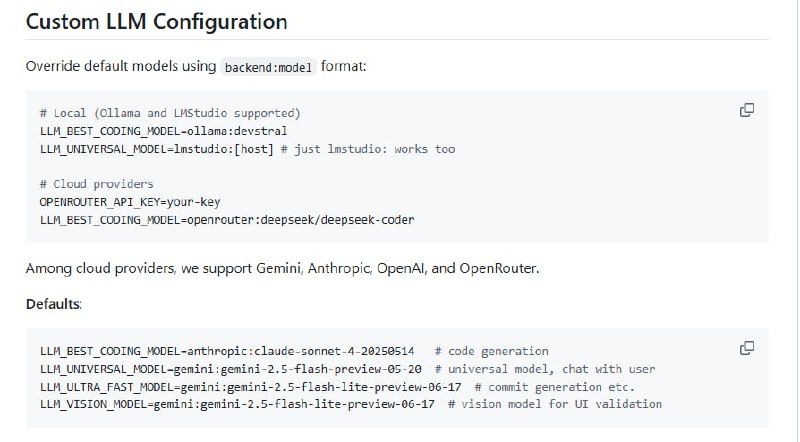Click the anthropic:claude-sonnet-4-20250514 default value
Screen dimensions: 800x442
coord(304,351)
